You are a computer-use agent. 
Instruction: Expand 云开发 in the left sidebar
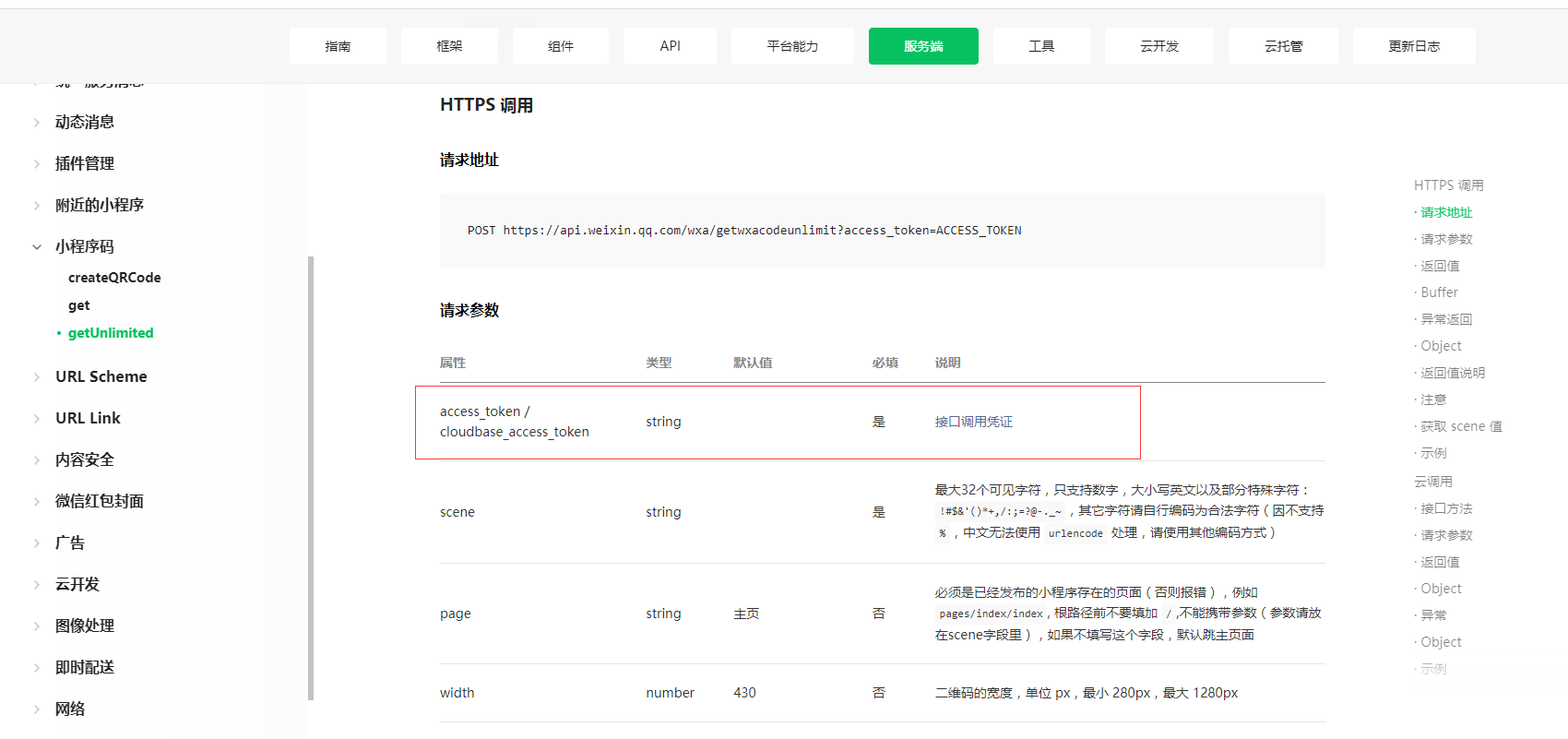[77, 584]
